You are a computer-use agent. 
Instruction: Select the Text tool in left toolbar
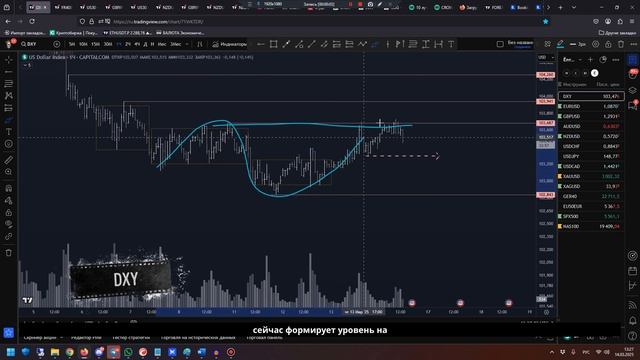click(x=9, y=132)
